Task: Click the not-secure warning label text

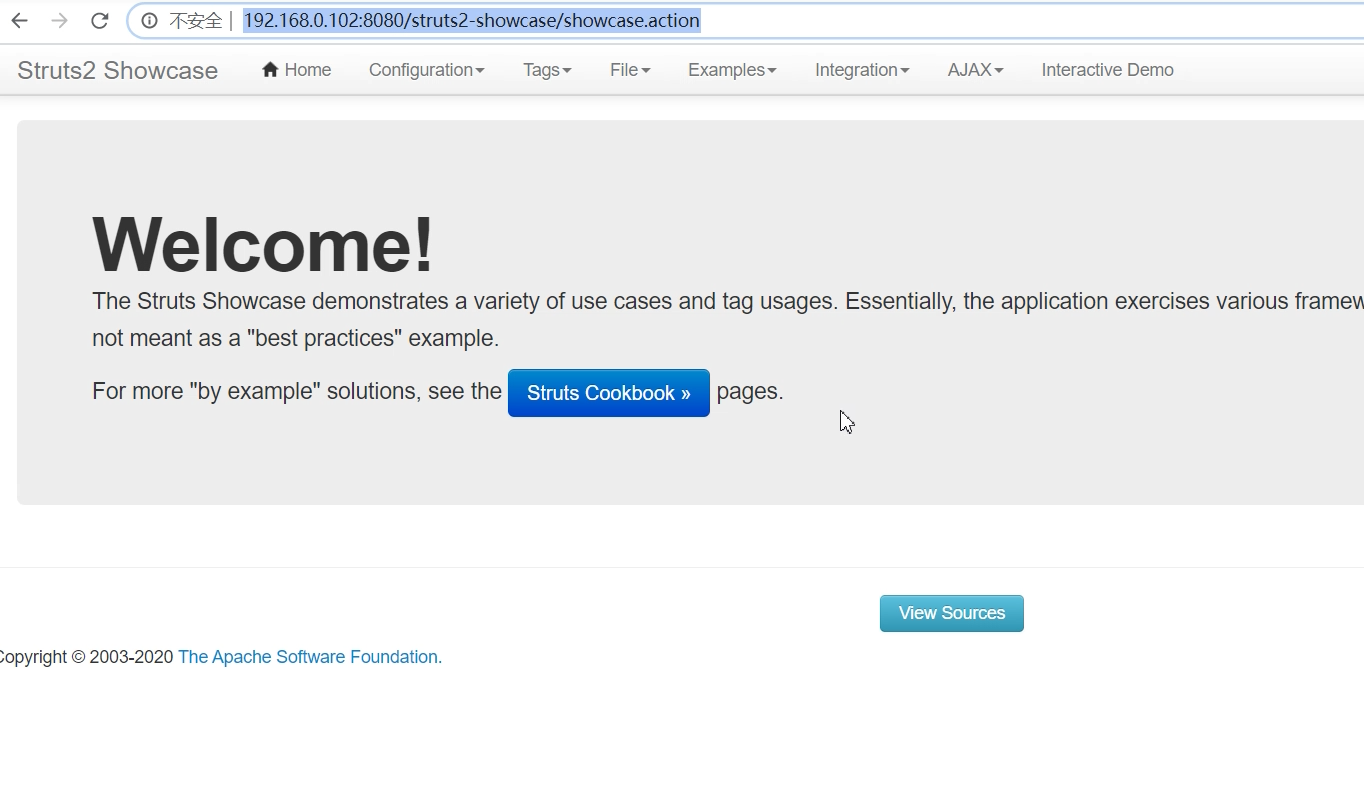Action: tap(195, 21)
